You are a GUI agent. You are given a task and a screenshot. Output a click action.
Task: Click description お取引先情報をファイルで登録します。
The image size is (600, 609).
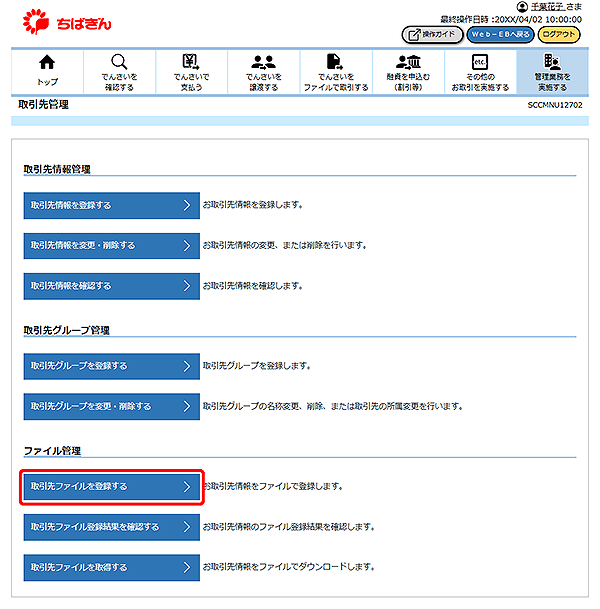tap(273, 486)
